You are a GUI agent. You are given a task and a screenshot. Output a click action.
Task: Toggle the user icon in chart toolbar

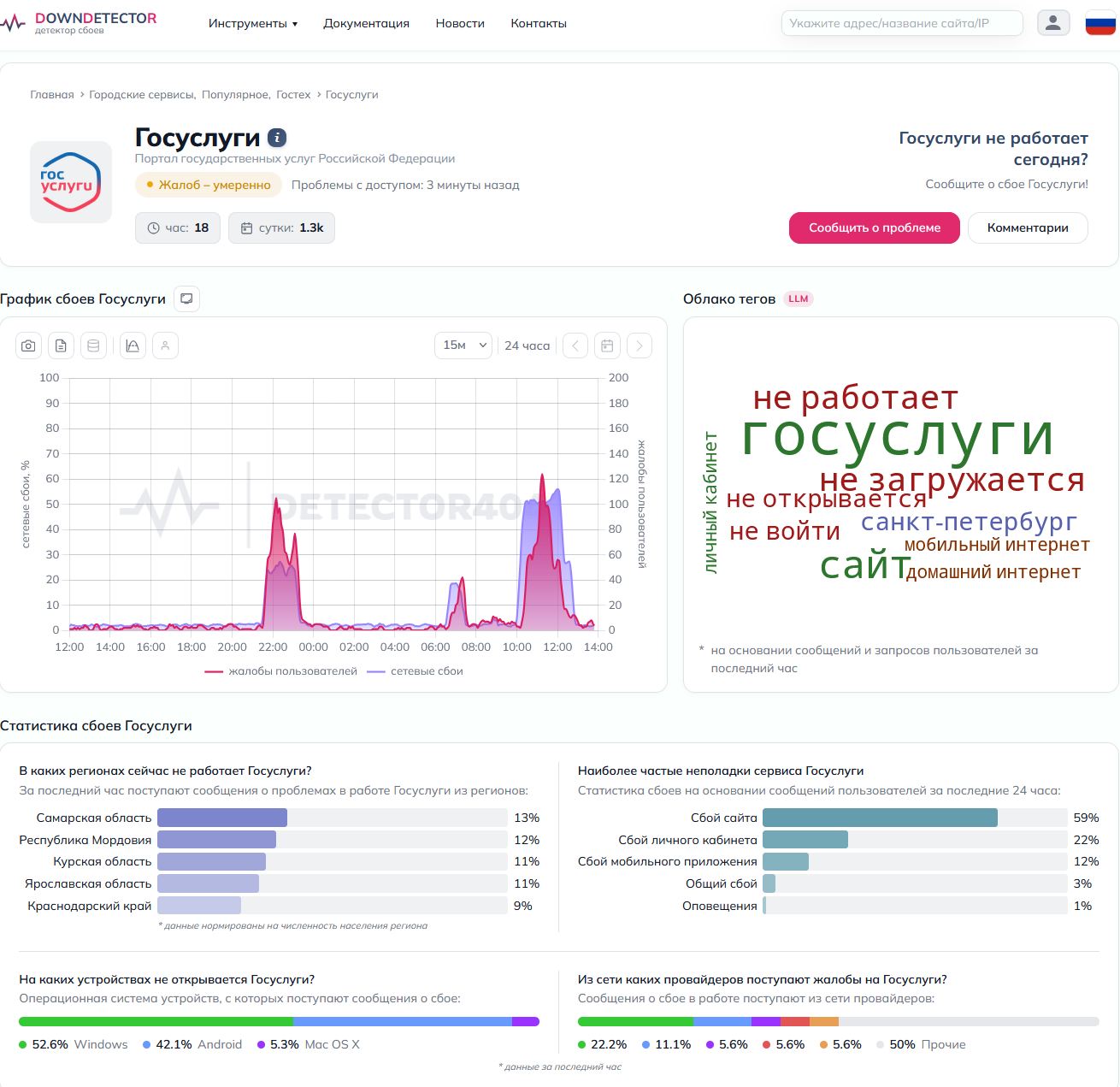click(165, 346)
